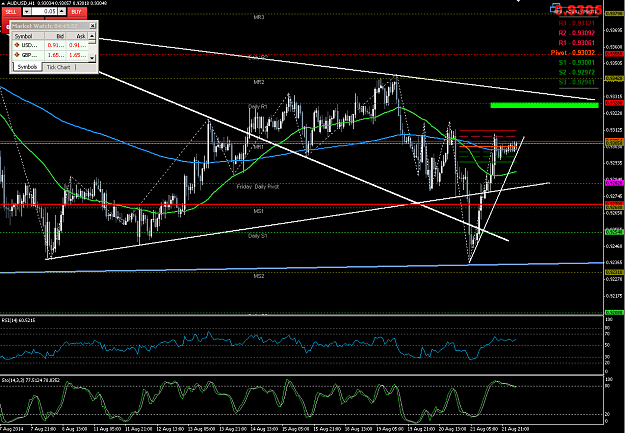The height and width of the screenshot is (433, 625).
Task: Click Market Watch scrollbar down arrow
Action: tap(92, 58)
